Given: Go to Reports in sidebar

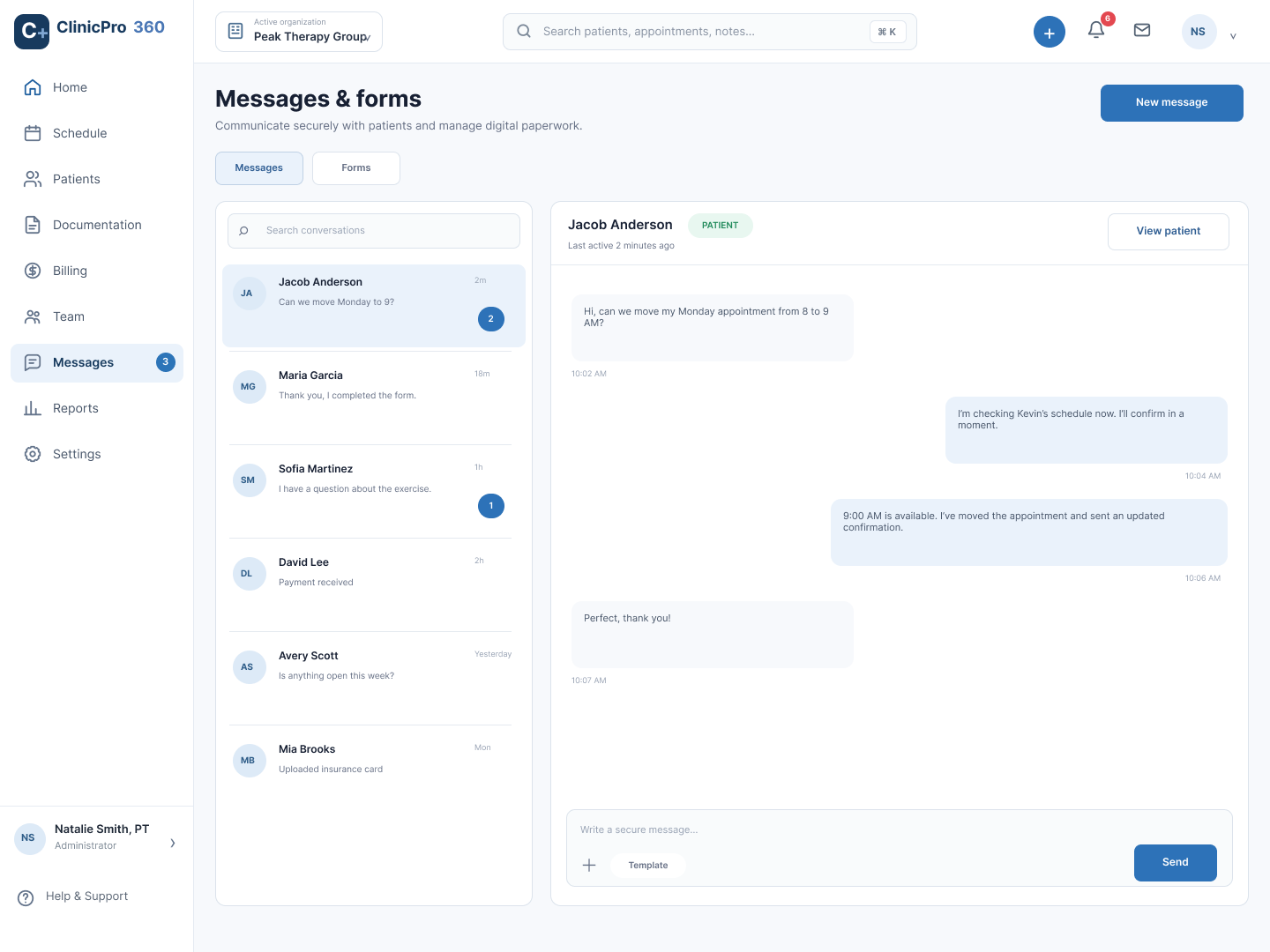Looking at the screenshot, I should coord(97,408).
